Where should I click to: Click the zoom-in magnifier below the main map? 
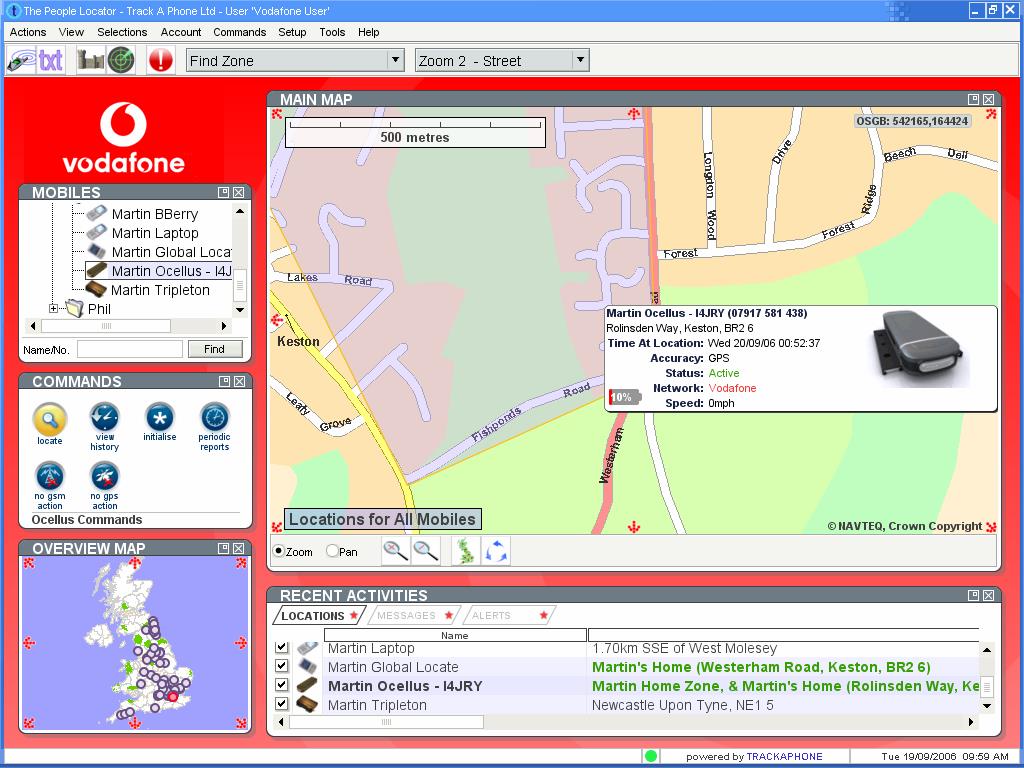[x=396, y=551]
